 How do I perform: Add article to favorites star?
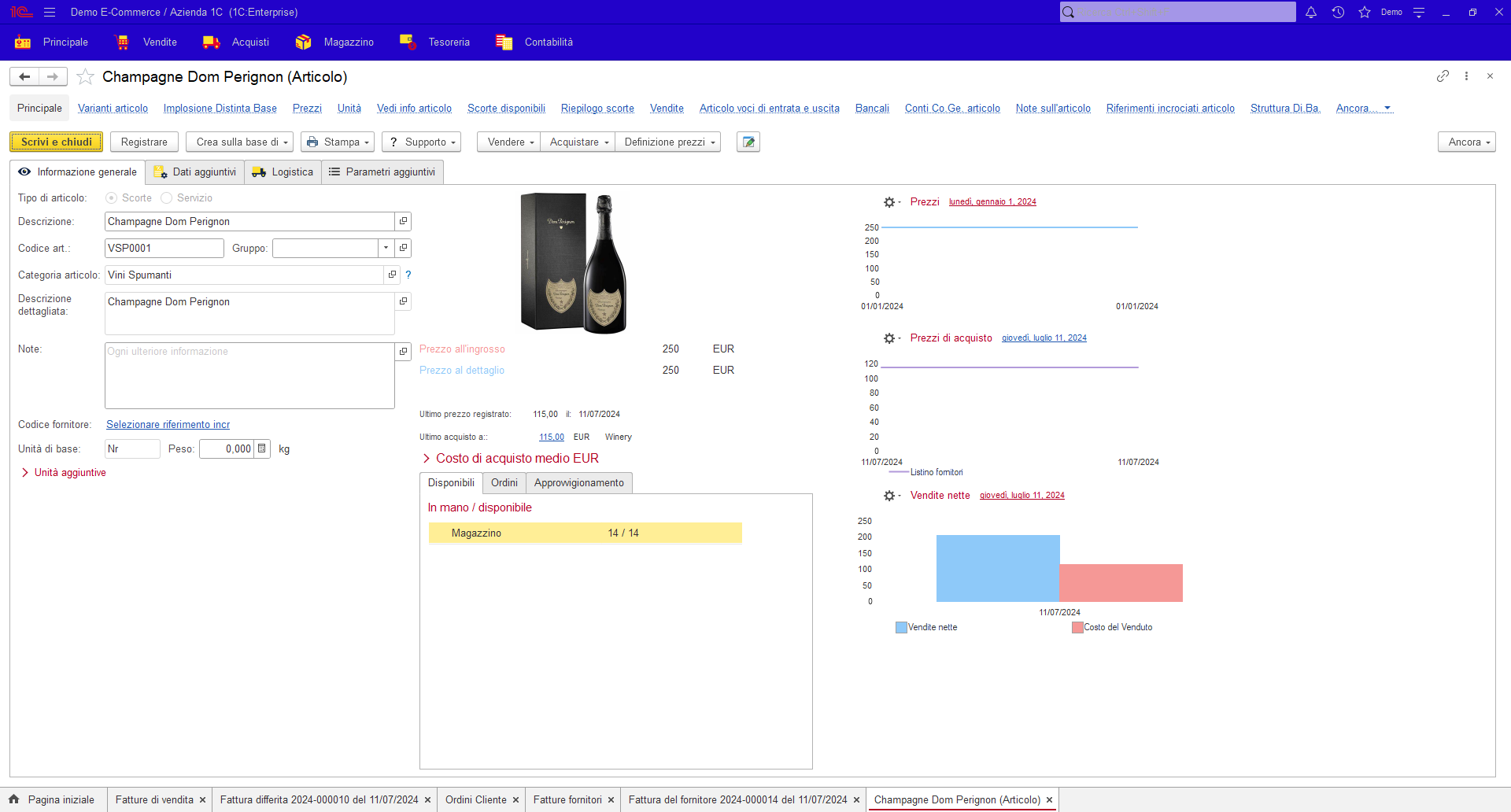click(x=86, y=76)
